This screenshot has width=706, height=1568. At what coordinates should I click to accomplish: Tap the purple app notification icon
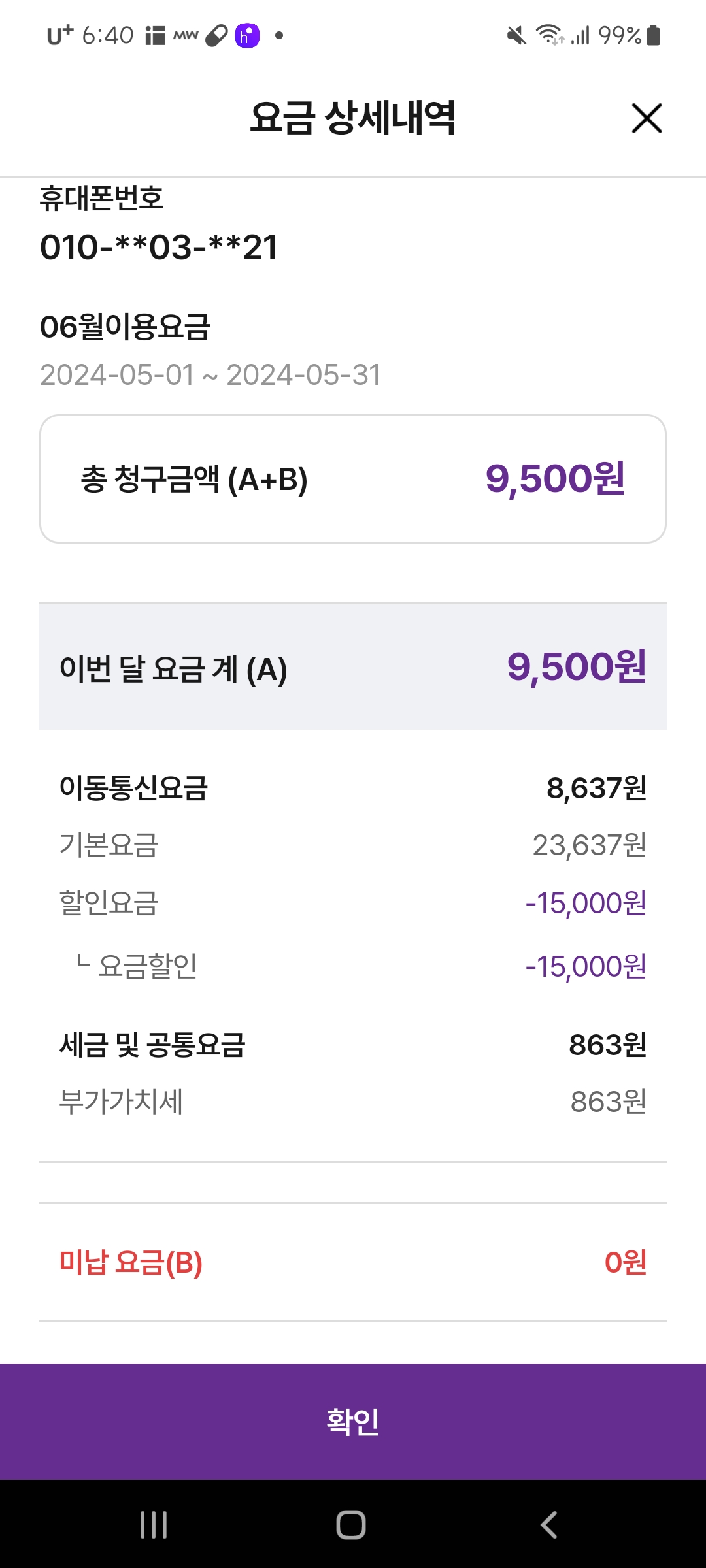[x=247, y=35]
